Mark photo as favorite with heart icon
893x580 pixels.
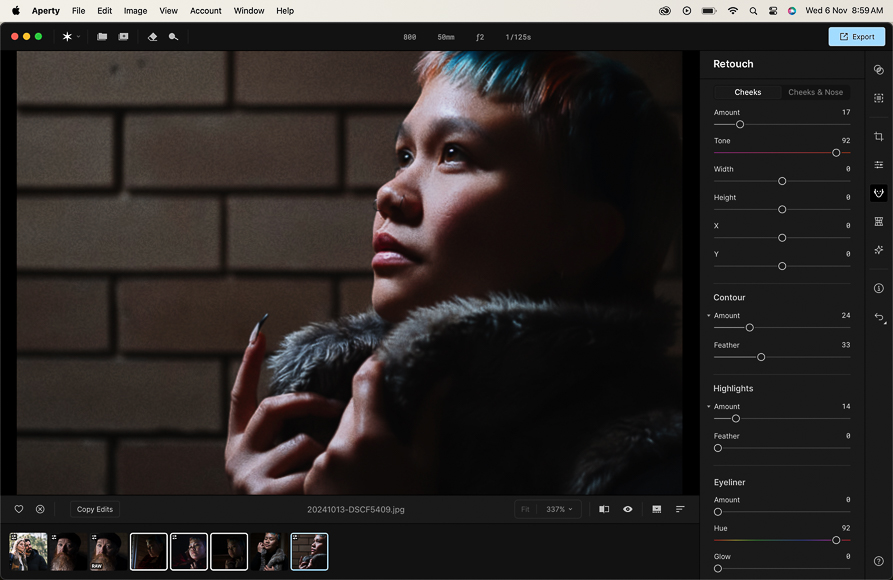[x=19, y=509]
